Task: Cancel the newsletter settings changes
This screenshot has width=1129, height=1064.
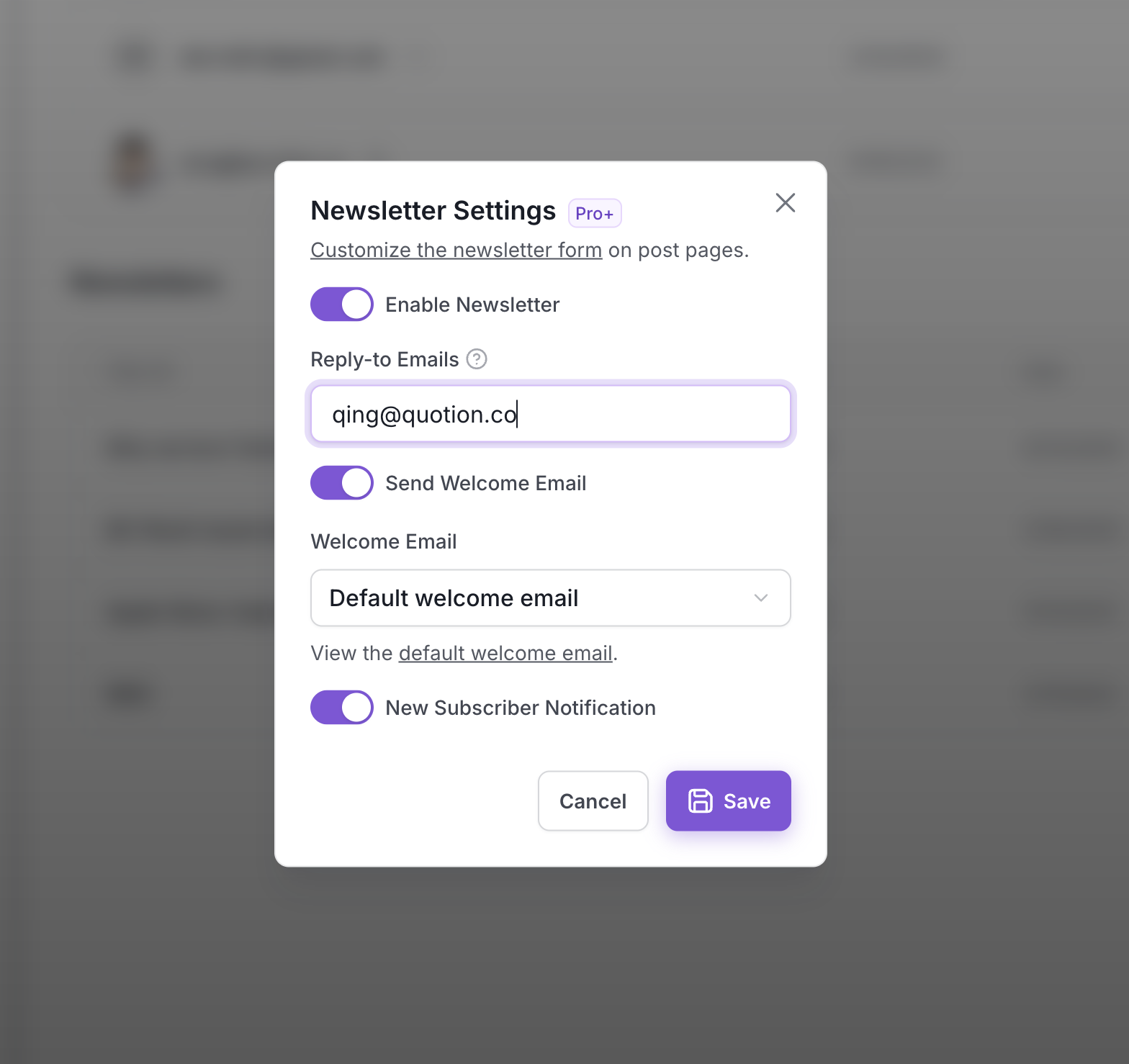Action: coord(593,801)
